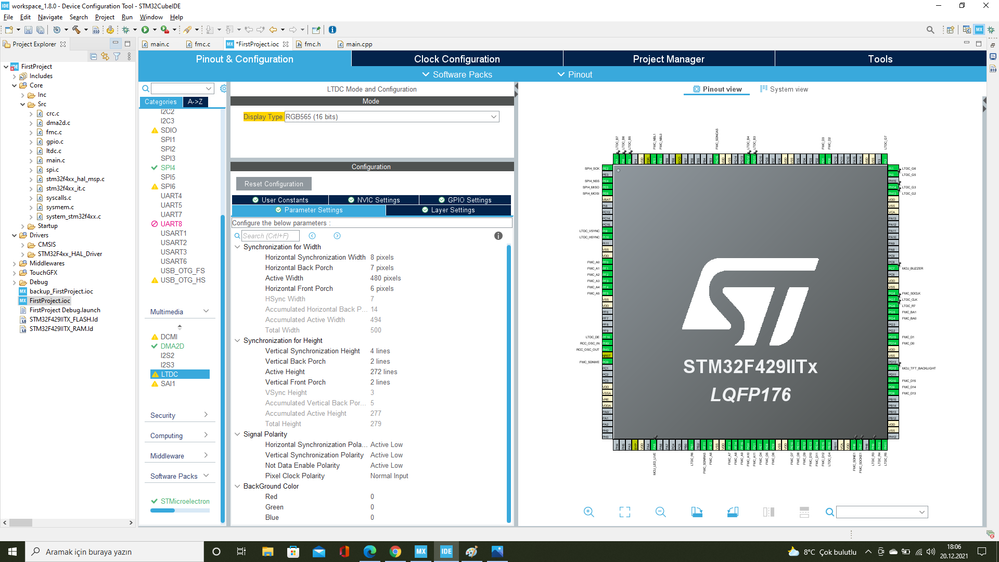Open the Project menu
Viewport: 999px width, 562px height.
pyautogui.click(x=104, y=17)
